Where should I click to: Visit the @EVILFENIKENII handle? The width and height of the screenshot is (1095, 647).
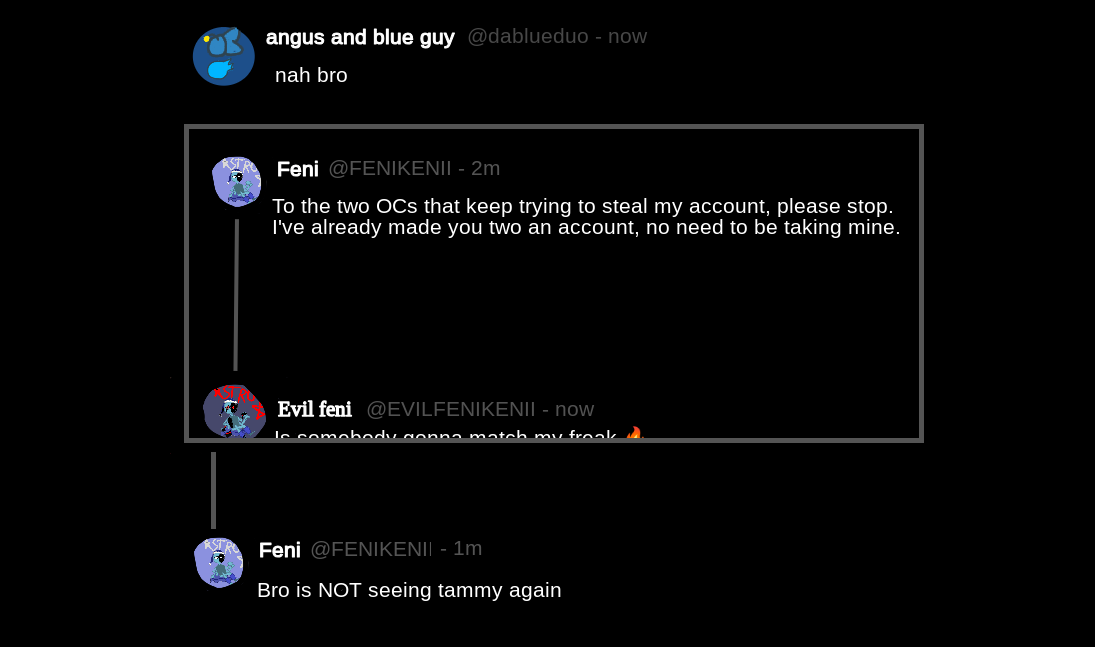coord(451,409)
